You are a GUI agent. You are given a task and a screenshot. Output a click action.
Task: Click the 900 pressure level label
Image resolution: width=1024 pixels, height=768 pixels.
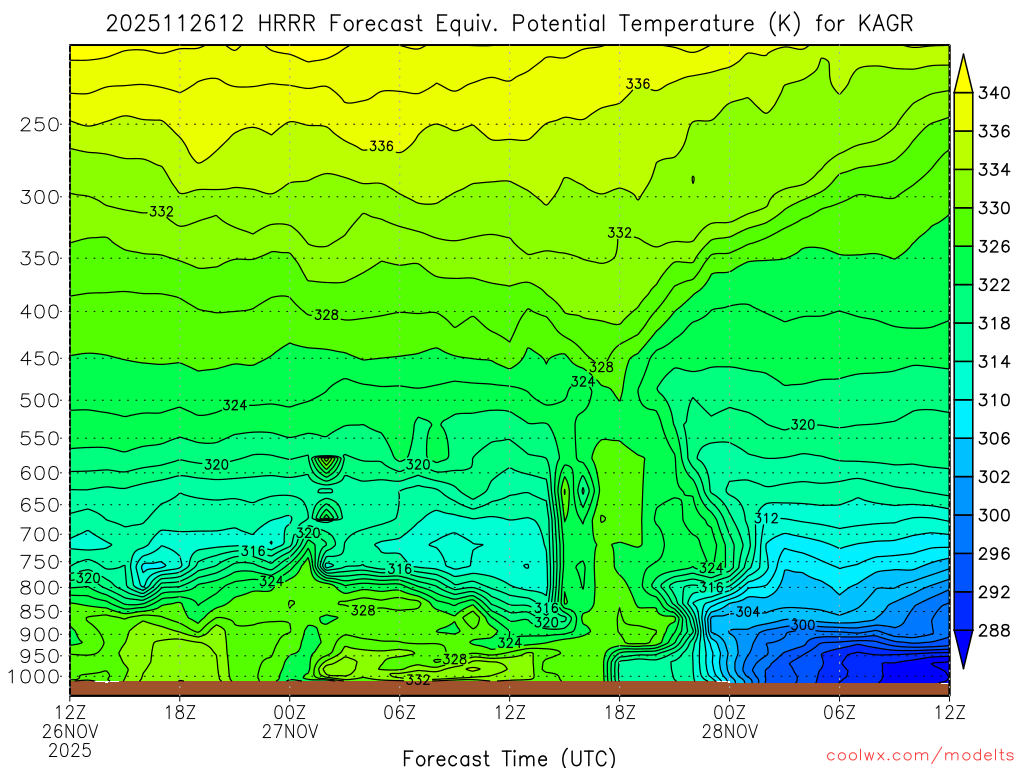point(40,634)
